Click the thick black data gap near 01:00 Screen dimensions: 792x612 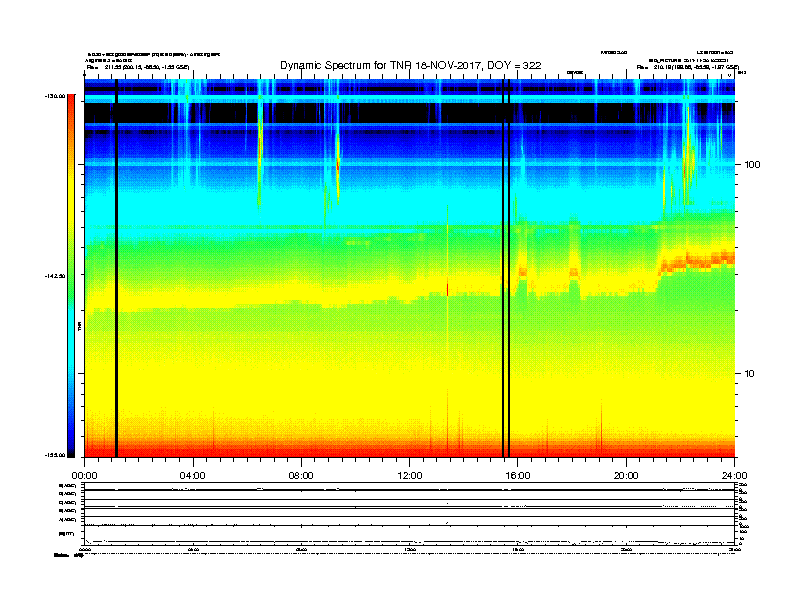tap(116, 268)
